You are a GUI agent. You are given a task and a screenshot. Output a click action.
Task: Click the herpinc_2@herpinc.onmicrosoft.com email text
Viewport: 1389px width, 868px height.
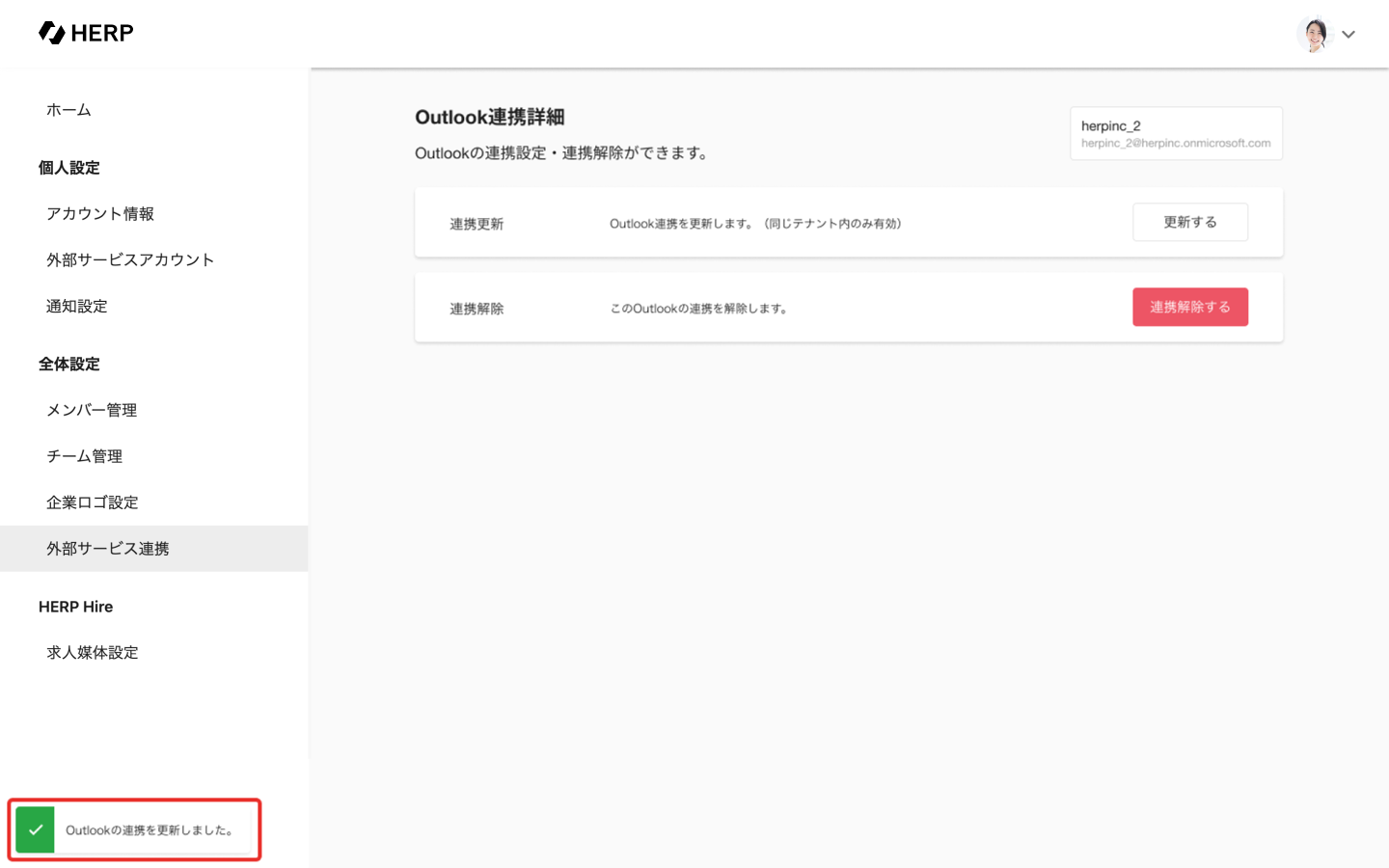coord(1176,144)
